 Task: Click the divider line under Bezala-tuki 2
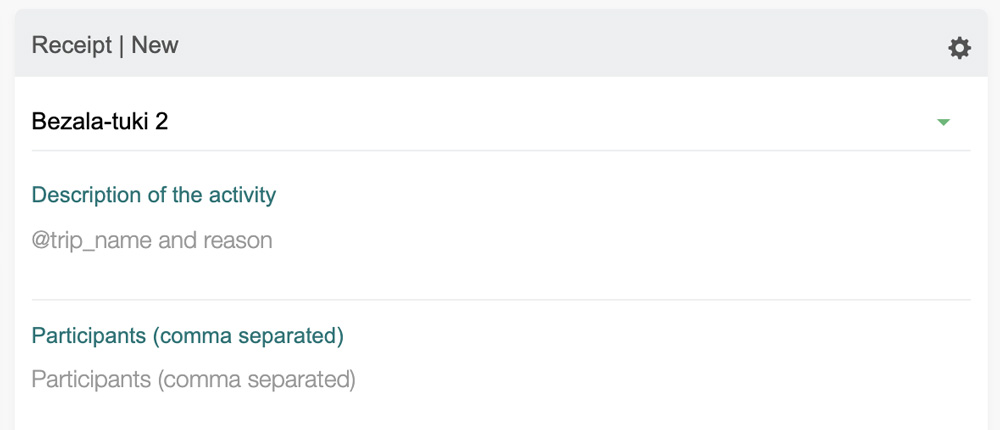(x=500, y=151)
